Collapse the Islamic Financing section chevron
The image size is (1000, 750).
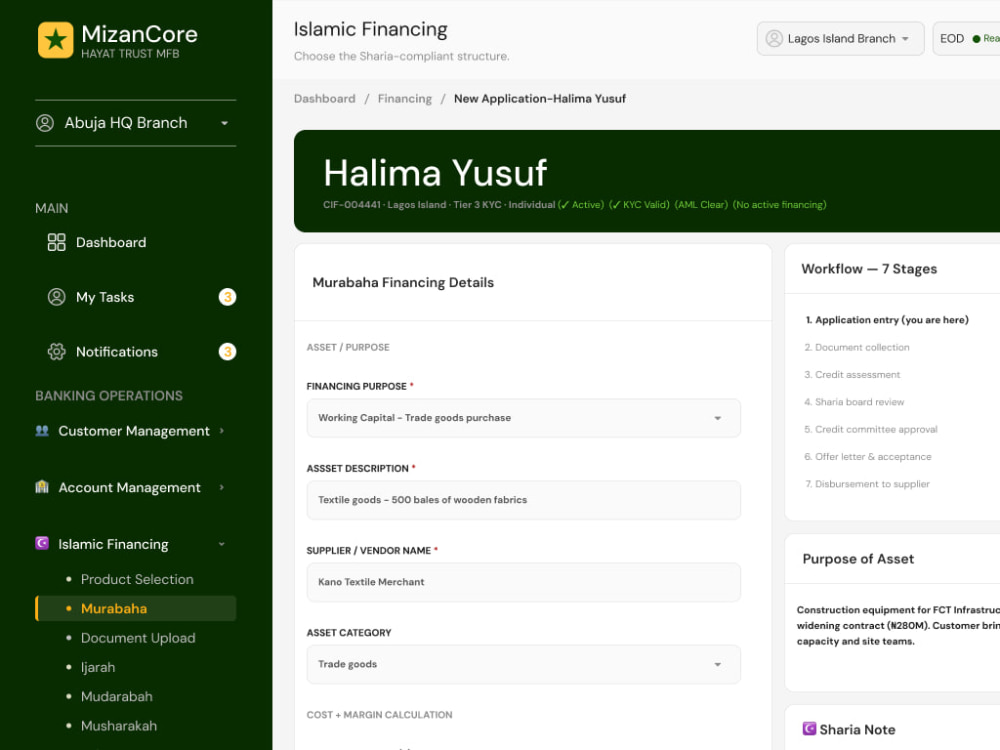[222, 544]
